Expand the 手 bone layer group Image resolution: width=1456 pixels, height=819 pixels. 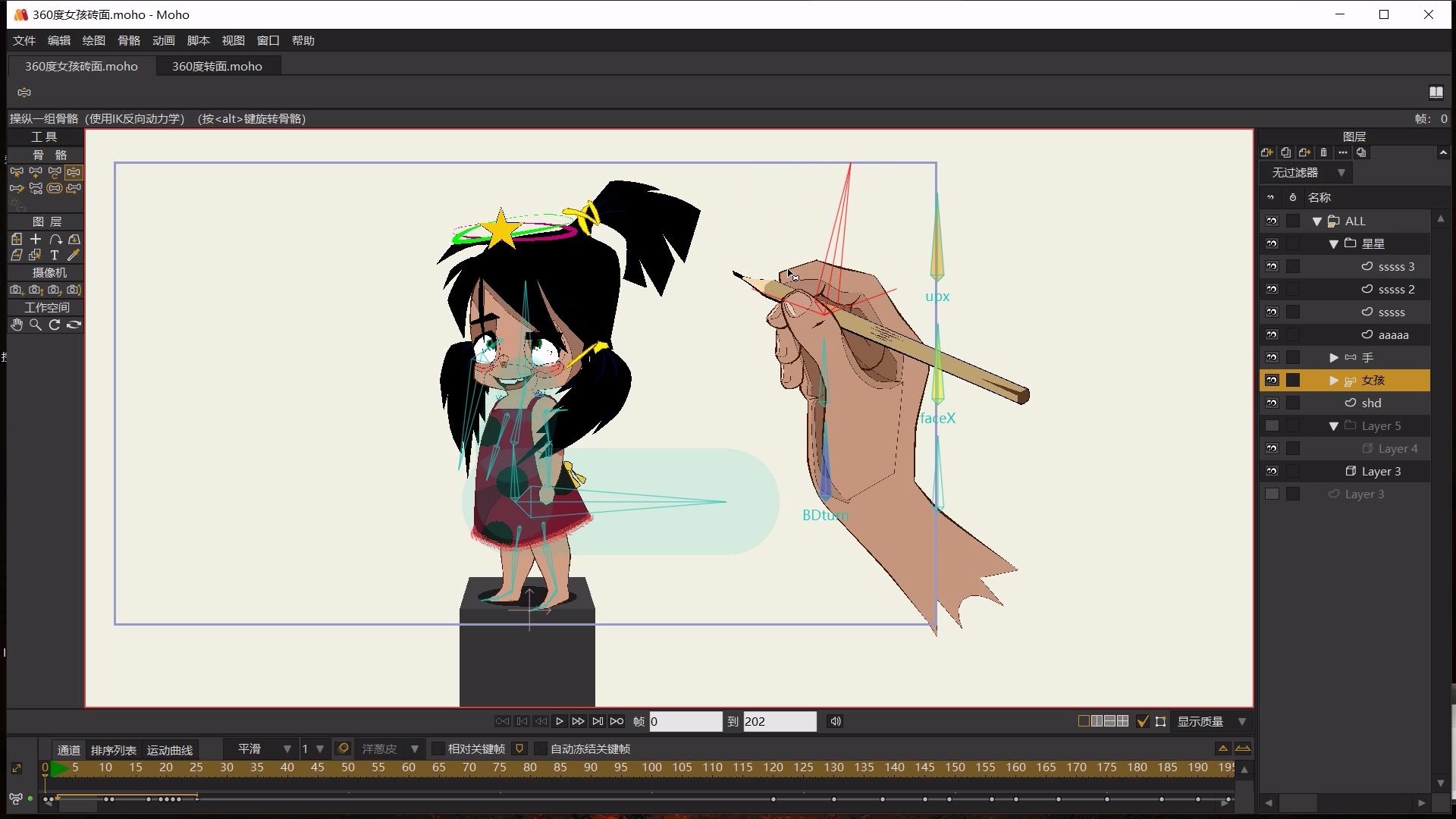(1334, 357)
